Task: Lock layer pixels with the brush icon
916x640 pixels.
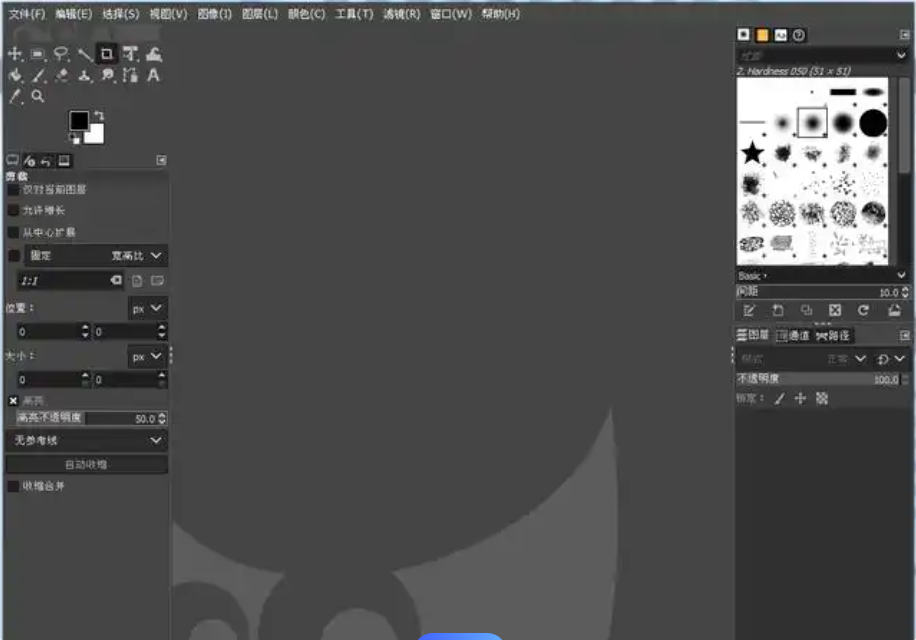Action: point(779,399)
